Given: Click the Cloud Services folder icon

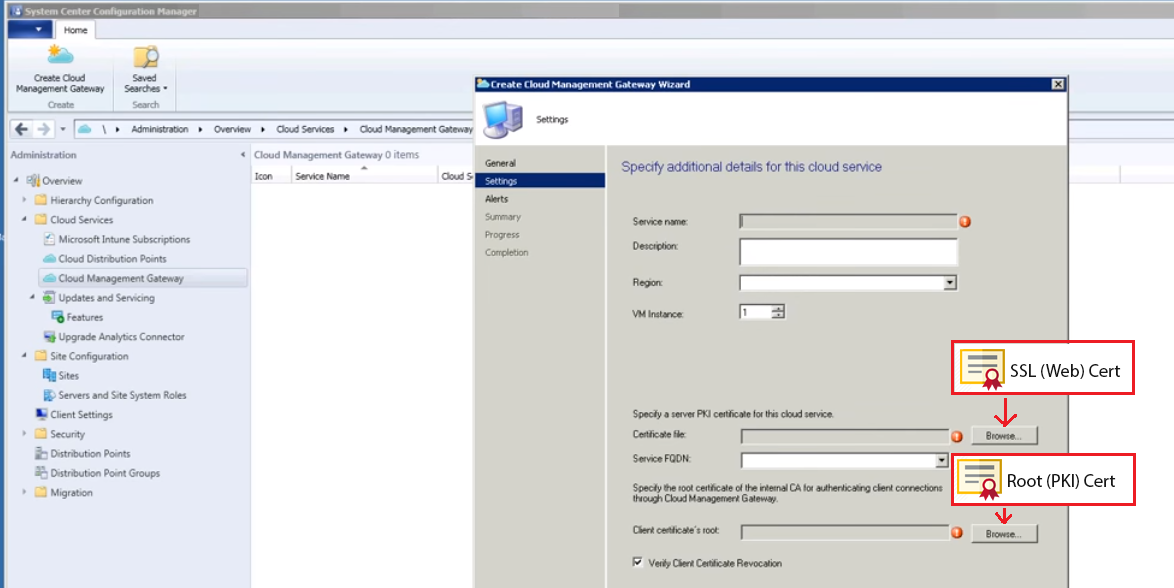Looking at the screenshot, I should [x=41, y=219].
